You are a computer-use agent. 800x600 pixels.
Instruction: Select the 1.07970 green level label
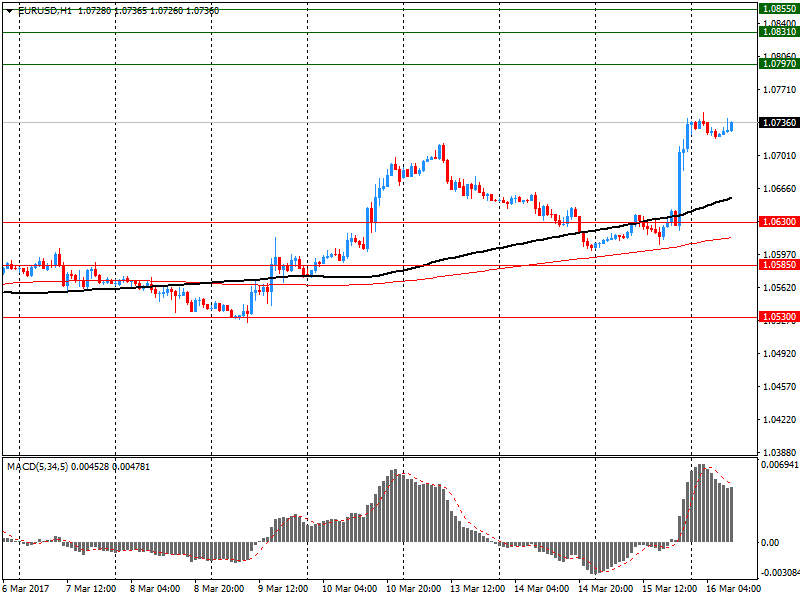pos(779,64)
